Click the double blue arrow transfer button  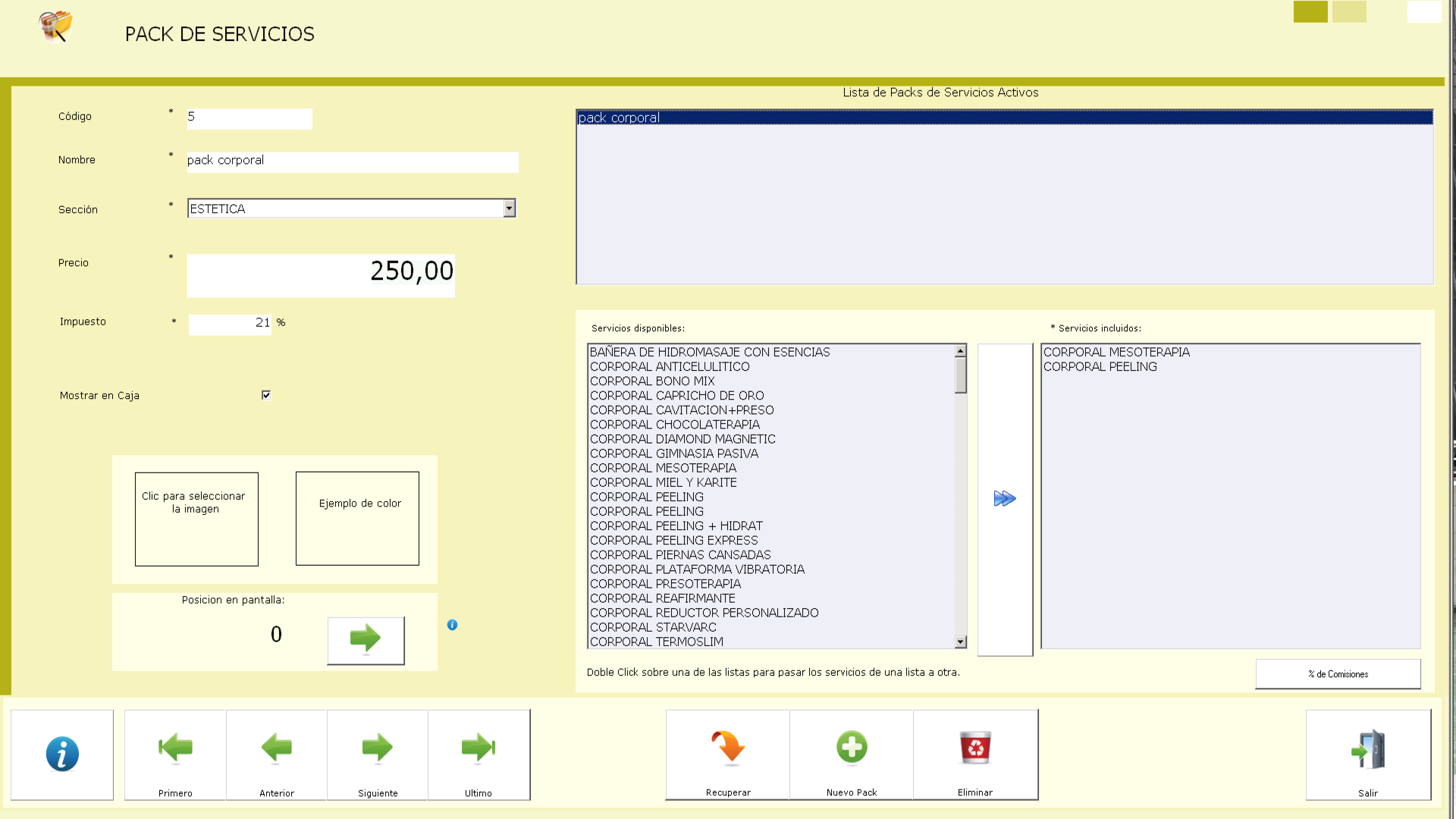(x=1005, y=499)
